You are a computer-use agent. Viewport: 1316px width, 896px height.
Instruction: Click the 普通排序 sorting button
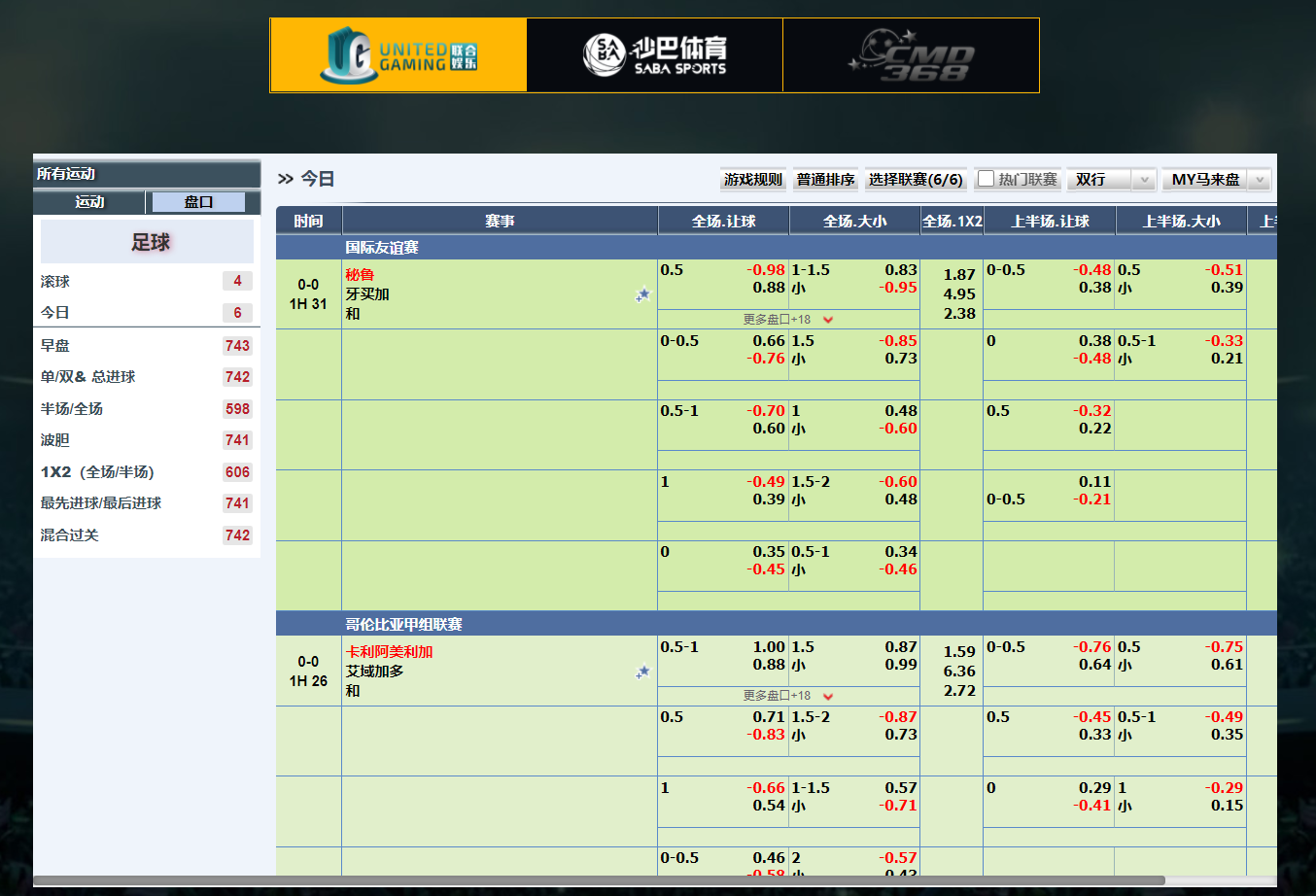(825, 180)
